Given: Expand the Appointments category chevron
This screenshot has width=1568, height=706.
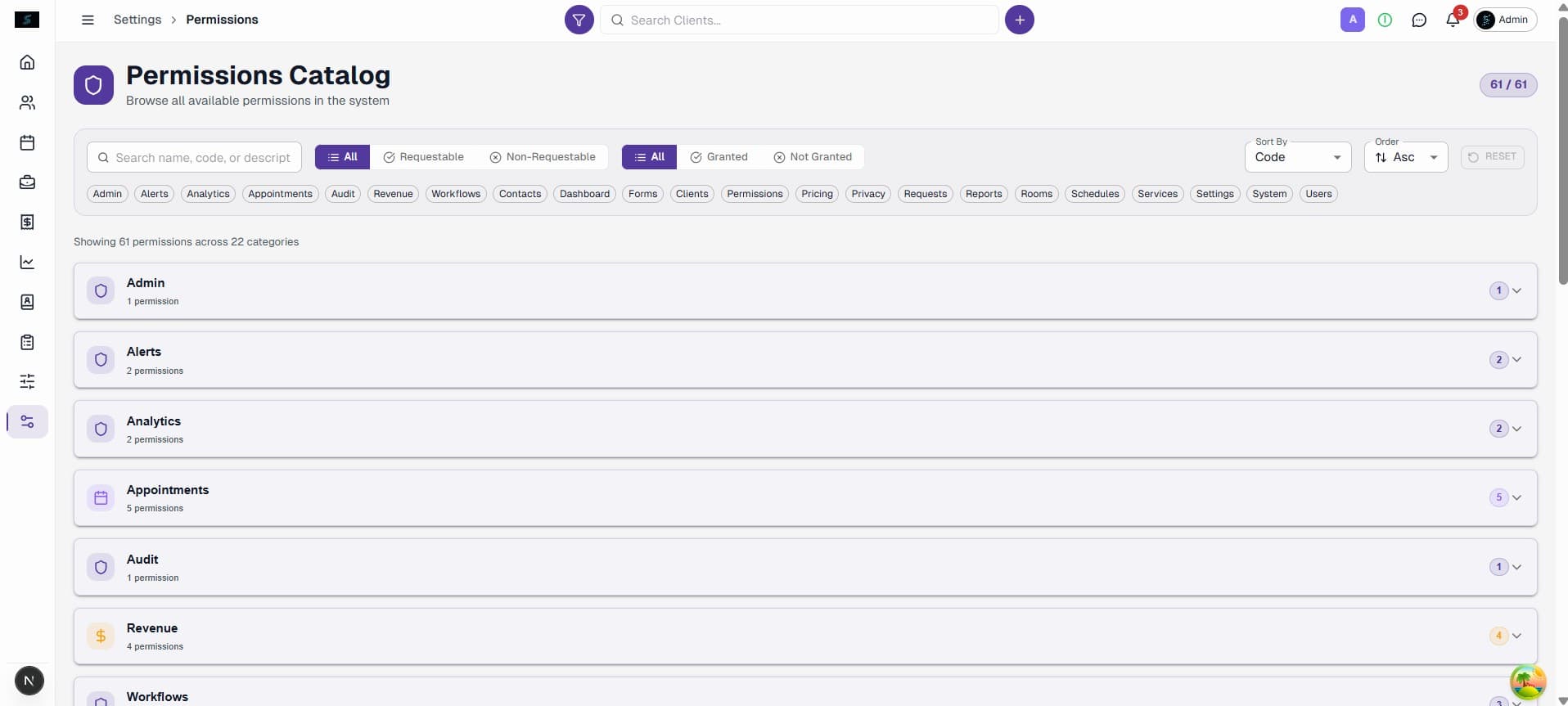Looking at the screenshot, I should click(1516, 497).
